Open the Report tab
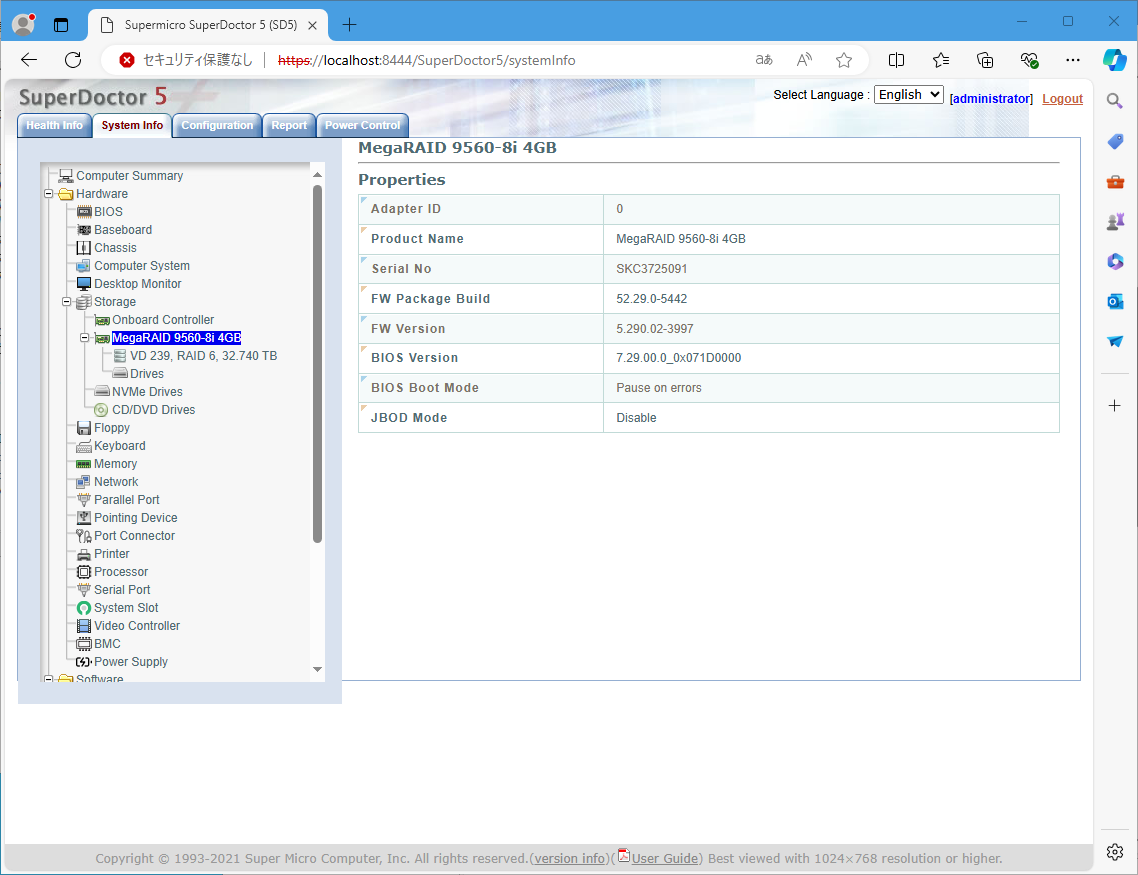This screenshot has height=875, width=1138. pyautogui.click(x=289, y=126)
